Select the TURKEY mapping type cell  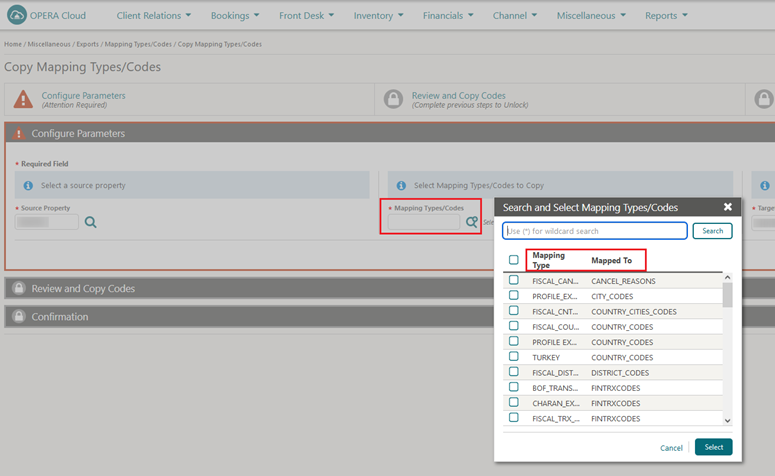pos(546,357)
